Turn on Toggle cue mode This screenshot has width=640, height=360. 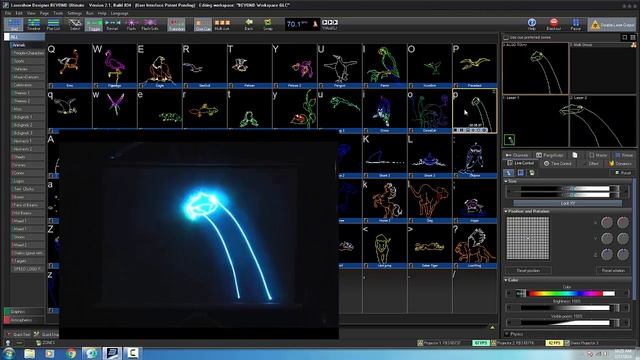pos(94,24)
